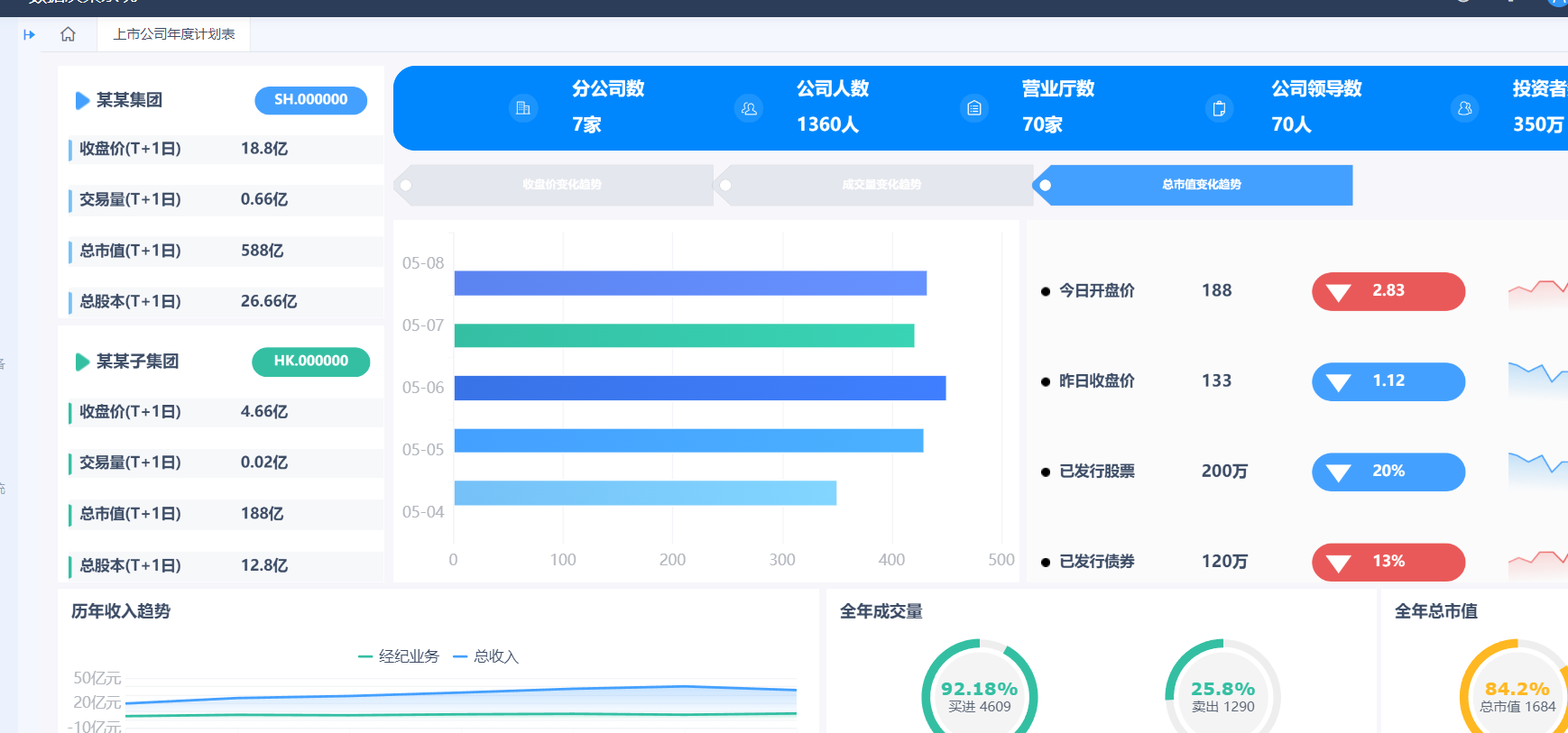Click the 4.66亿 closing price value
Screen dimensions: 1568x733
click(x=264, y=412)
